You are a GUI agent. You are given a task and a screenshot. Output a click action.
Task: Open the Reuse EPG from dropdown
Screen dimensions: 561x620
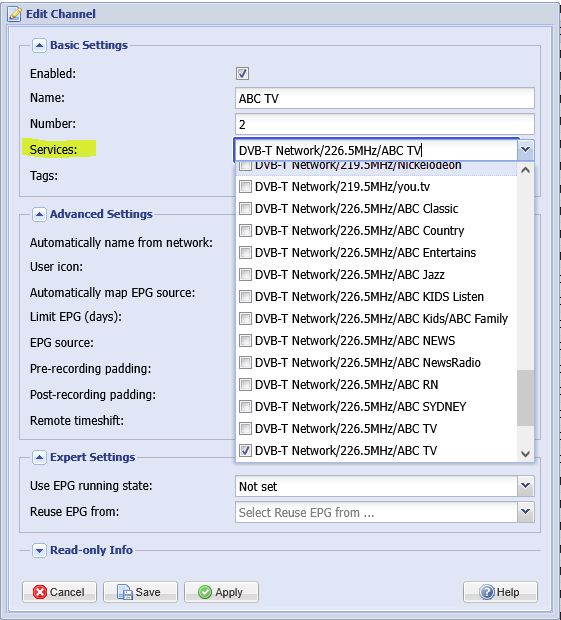pos(525,512)
